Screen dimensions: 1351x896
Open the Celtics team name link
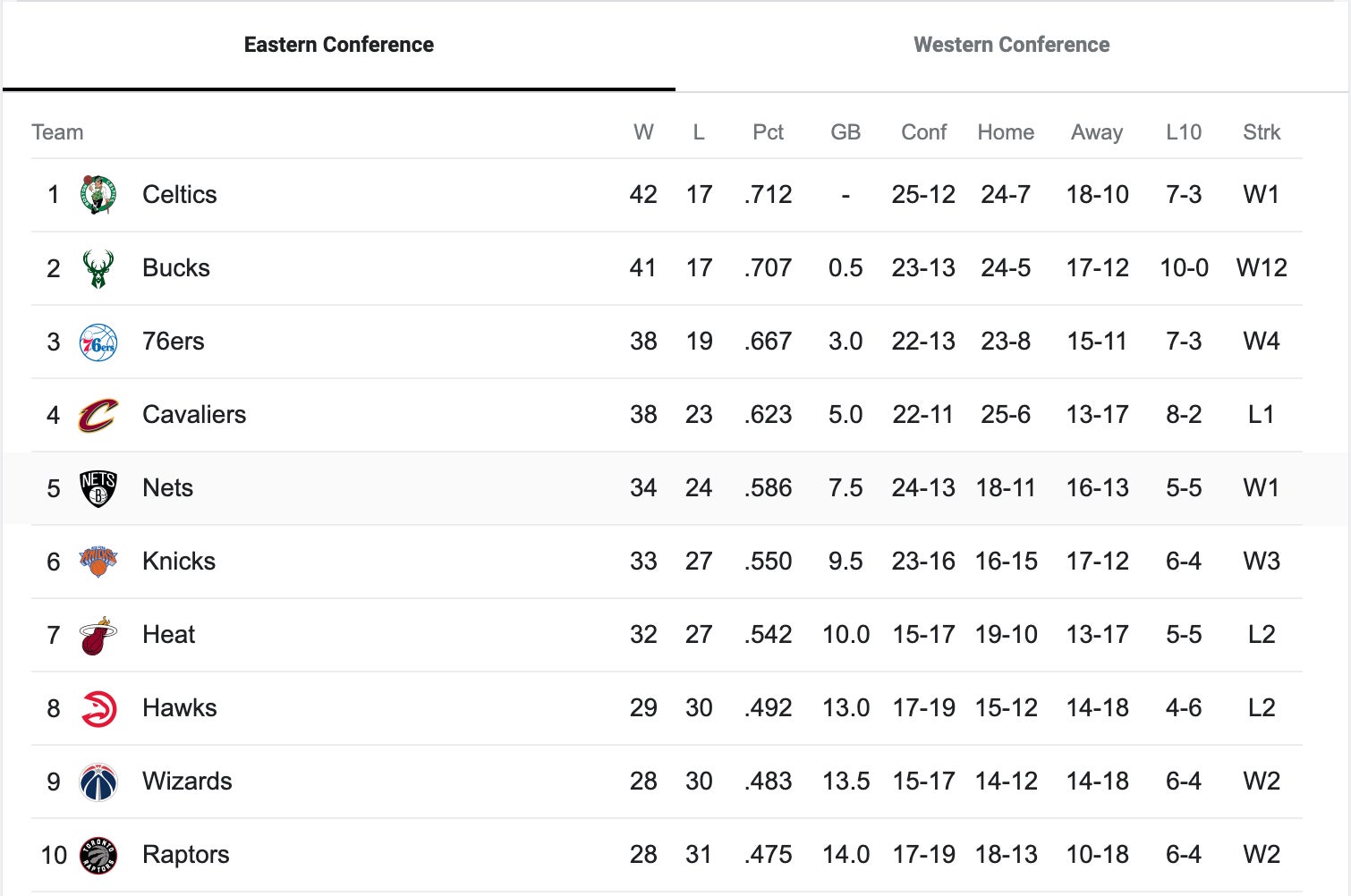pos(179,195)
